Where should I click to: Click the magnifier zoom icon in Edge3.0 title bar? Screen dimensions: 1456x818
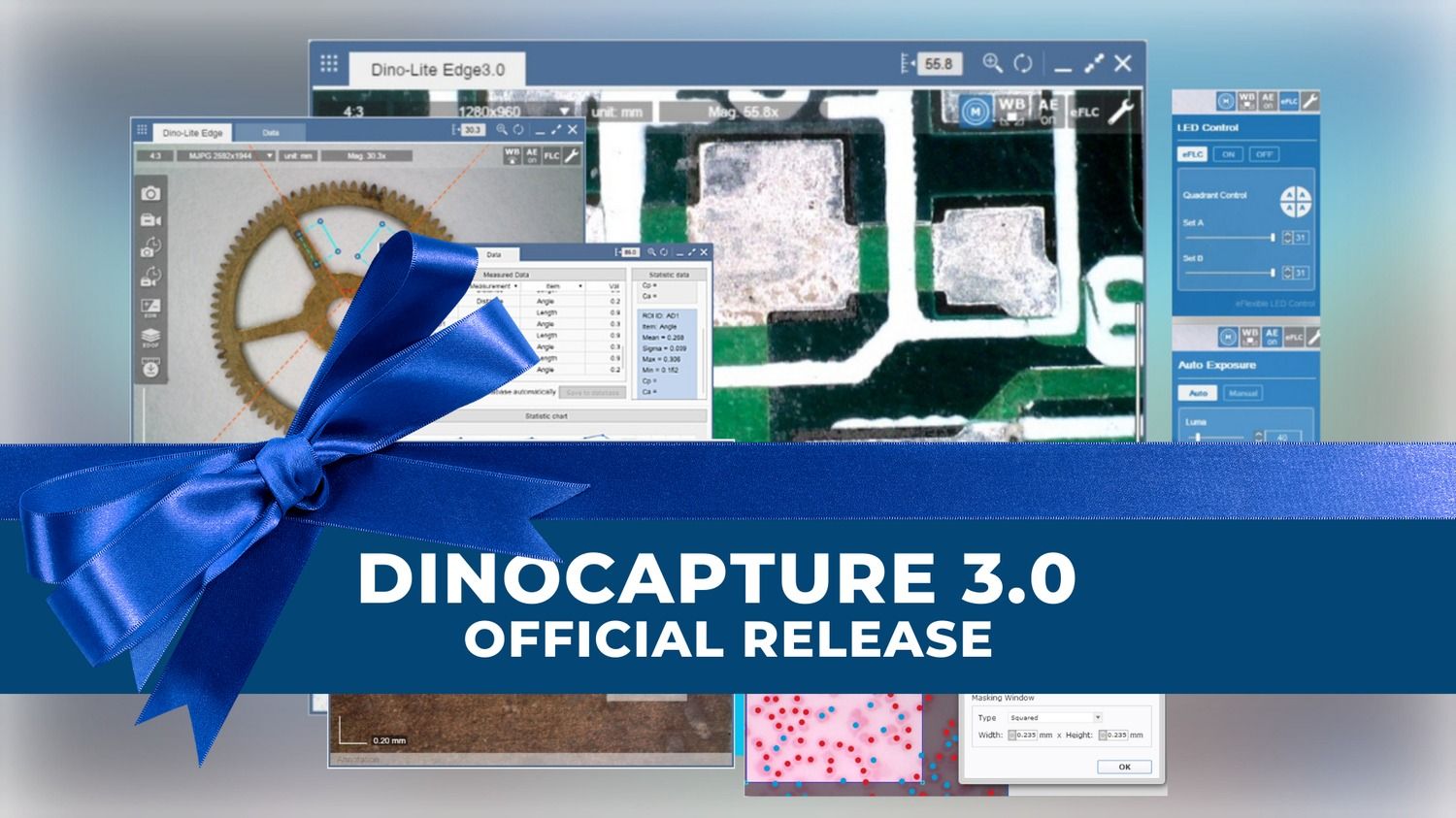tap(991, 63)
